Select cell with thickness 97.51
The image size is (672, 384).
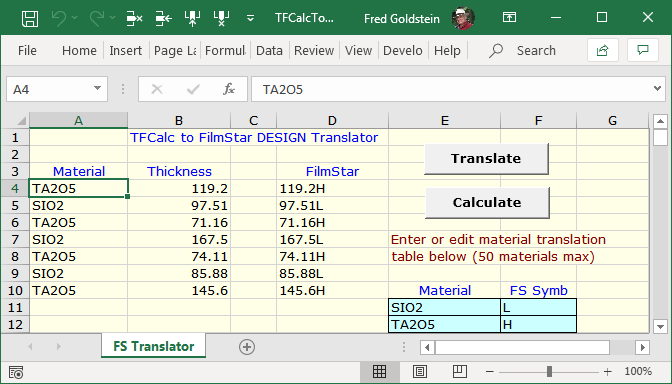(179, 205)
